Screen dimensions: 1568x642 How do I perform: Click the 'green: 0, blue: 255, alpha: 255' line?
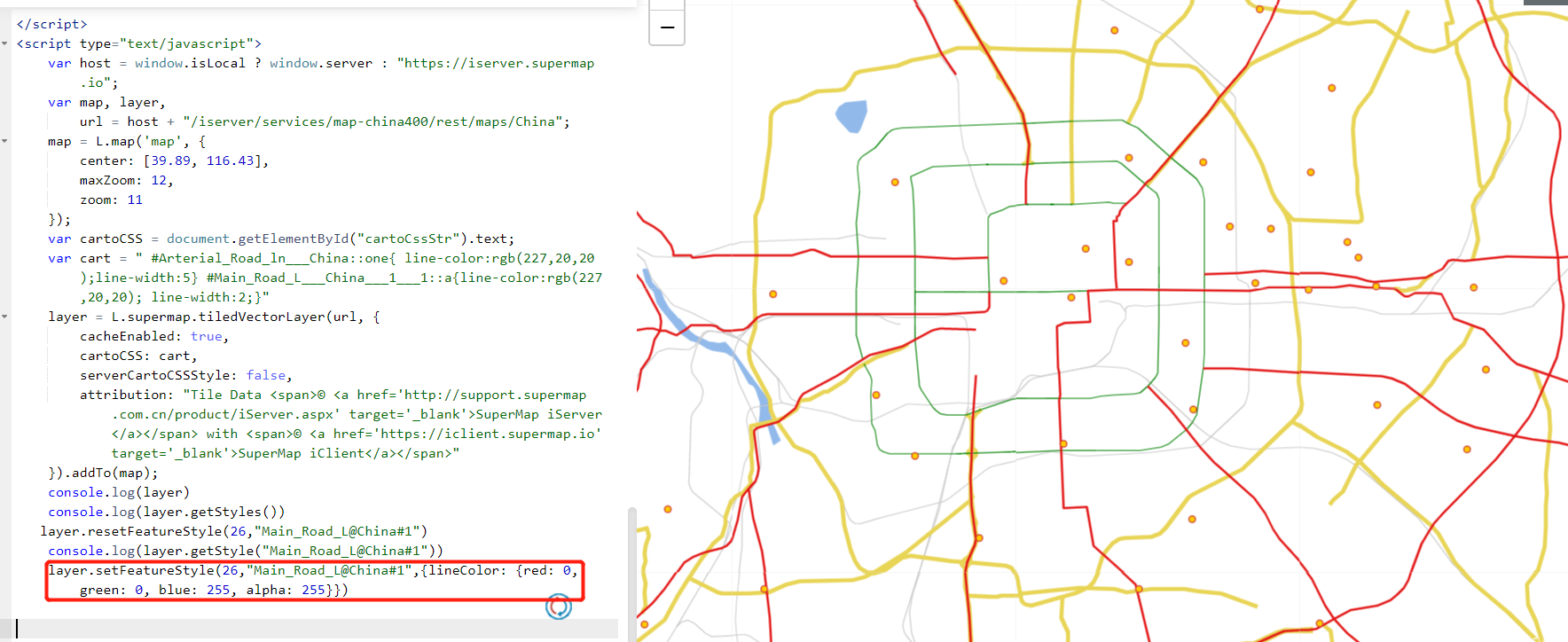pyautogui.click(x=214, y=590)
